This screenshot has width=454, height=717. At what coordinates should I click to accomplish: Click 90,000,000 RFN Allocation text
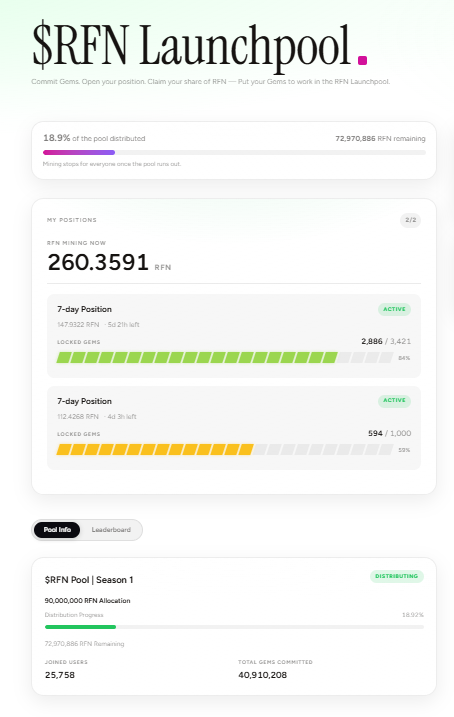87,600
